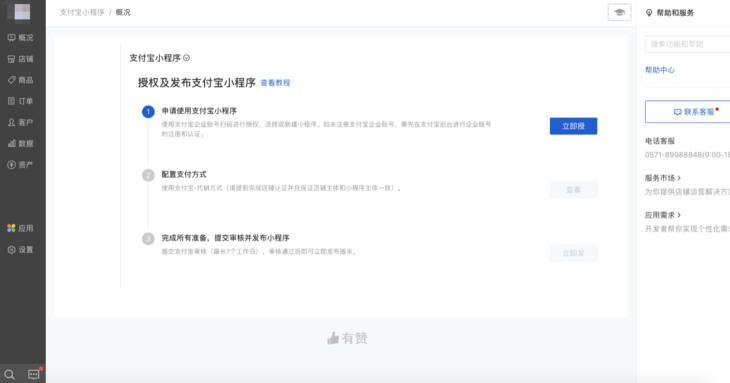Click the colorful 应用 apps icon

pos(12,228)
